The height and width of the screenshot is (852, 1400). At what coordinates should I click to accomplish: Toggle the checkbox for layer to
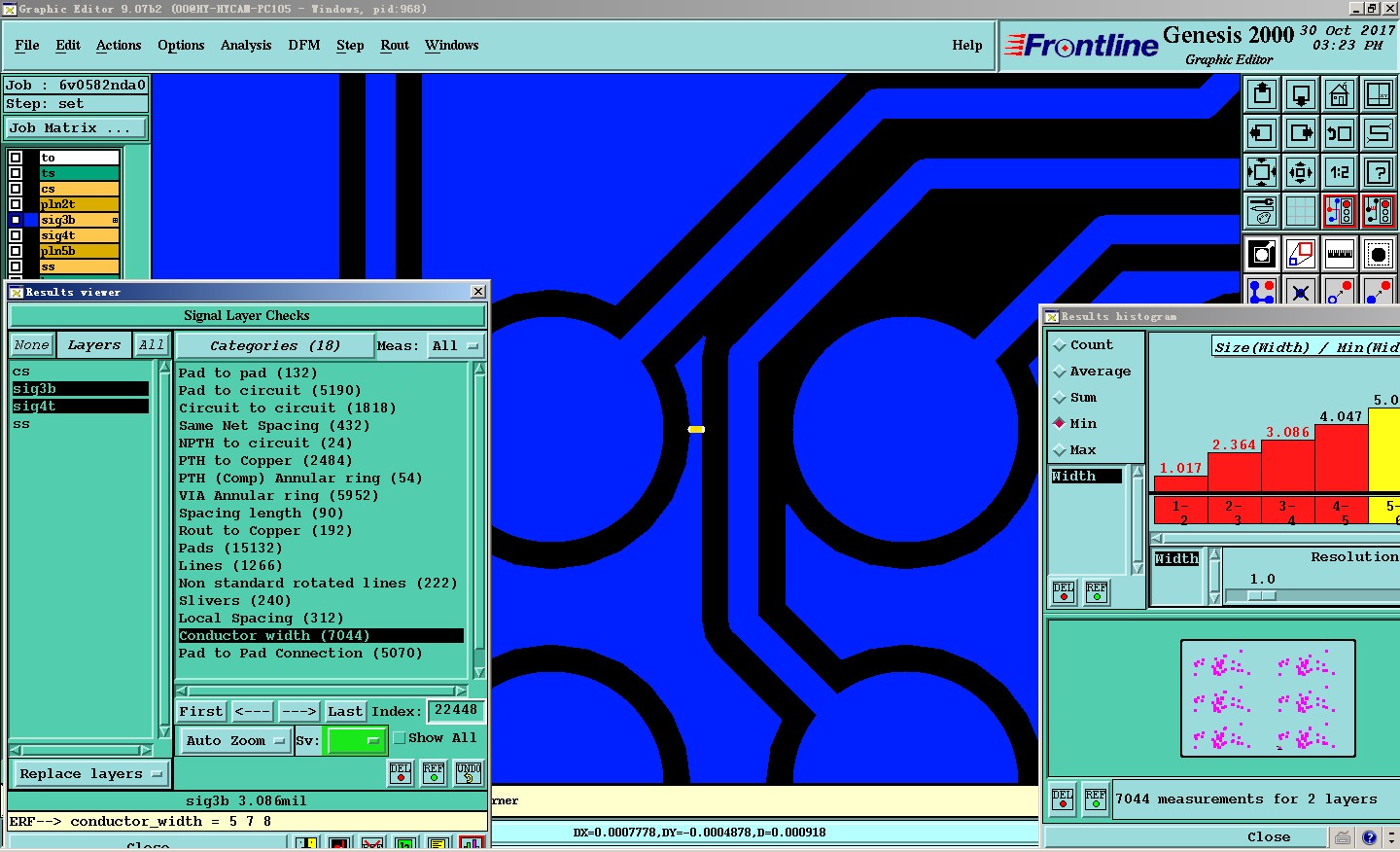(x=16, y=158)
